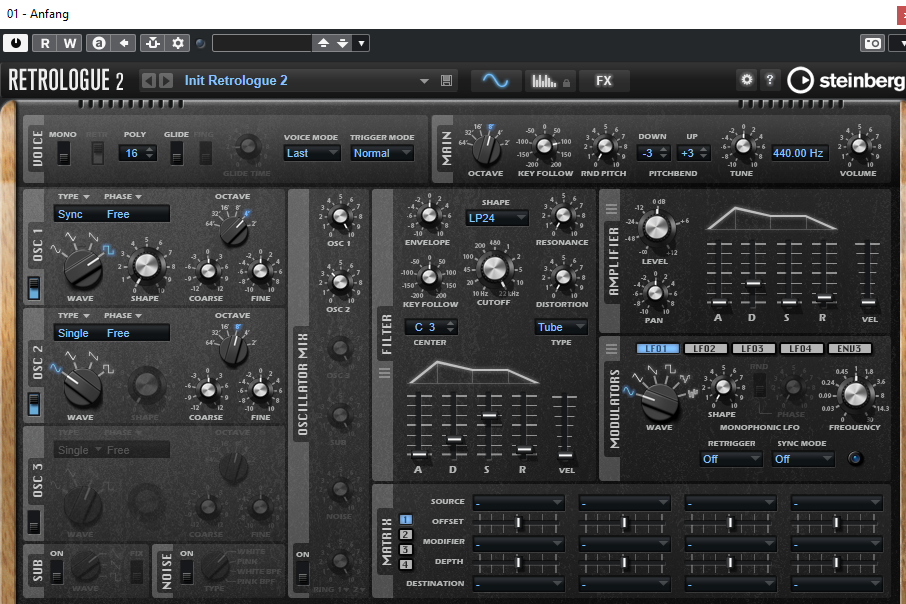Open the LFO Sync Mode dropdown
The image size is (906, 604).
tap(804, 459)
